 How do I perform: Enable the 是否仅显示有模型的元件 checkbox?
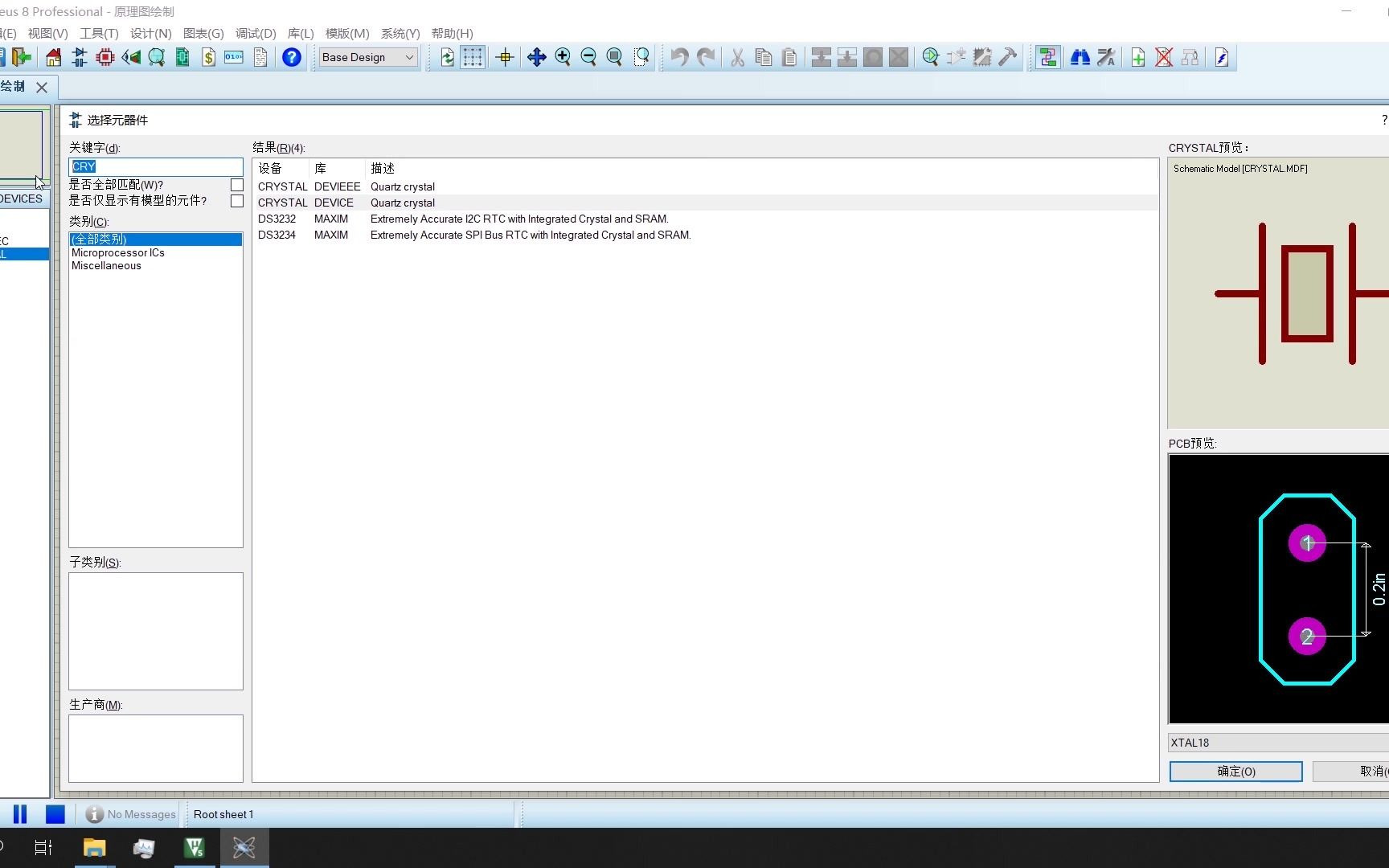tap(237, 201)
